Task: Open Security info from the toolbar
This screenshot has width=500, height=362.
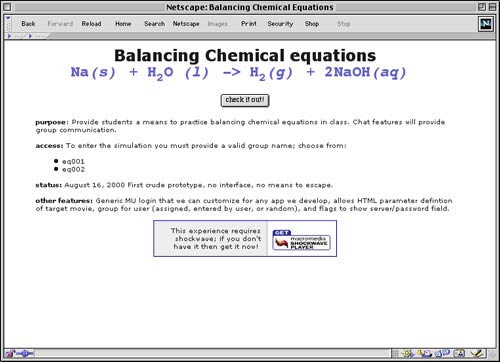Action: pyautogui.click(x=280, y=24)
